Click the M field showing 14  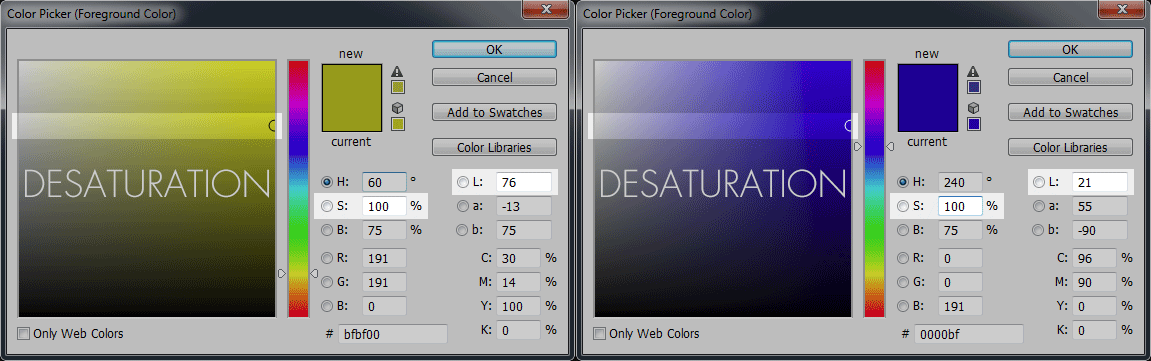(x=518, y=282)
